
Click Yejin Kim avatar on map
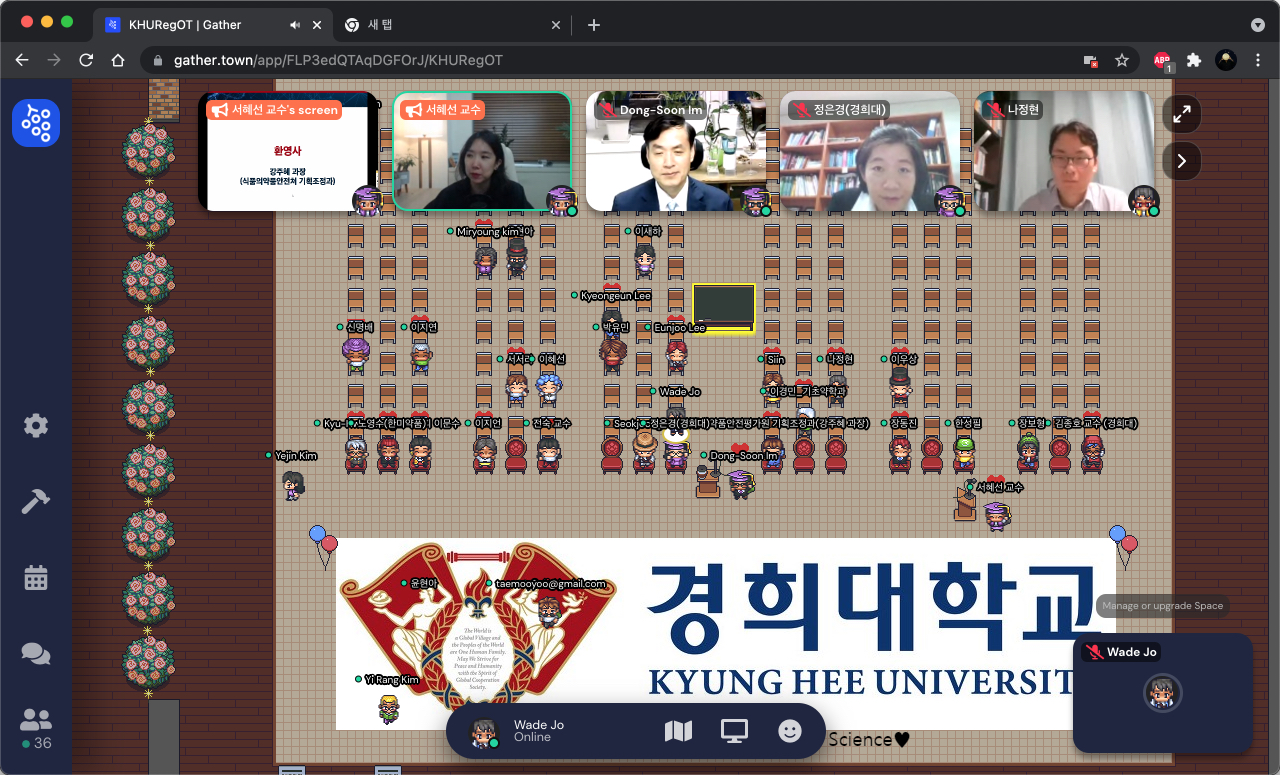292,485
